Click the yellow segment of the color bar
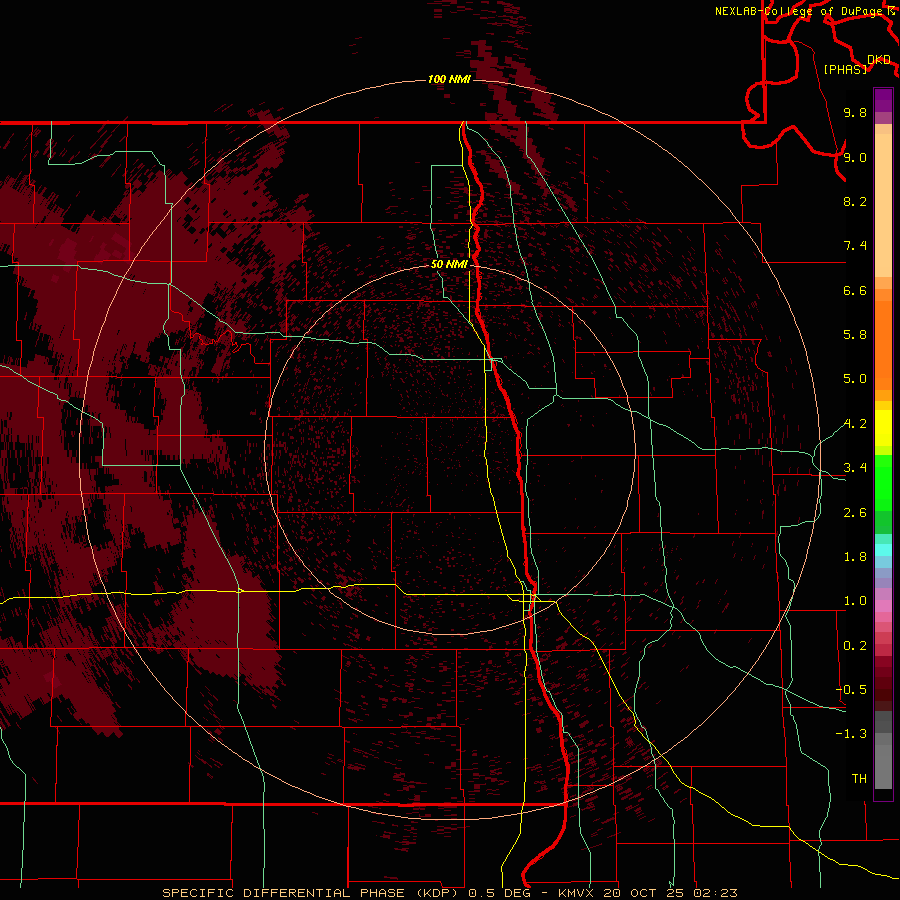 (883, 428)
